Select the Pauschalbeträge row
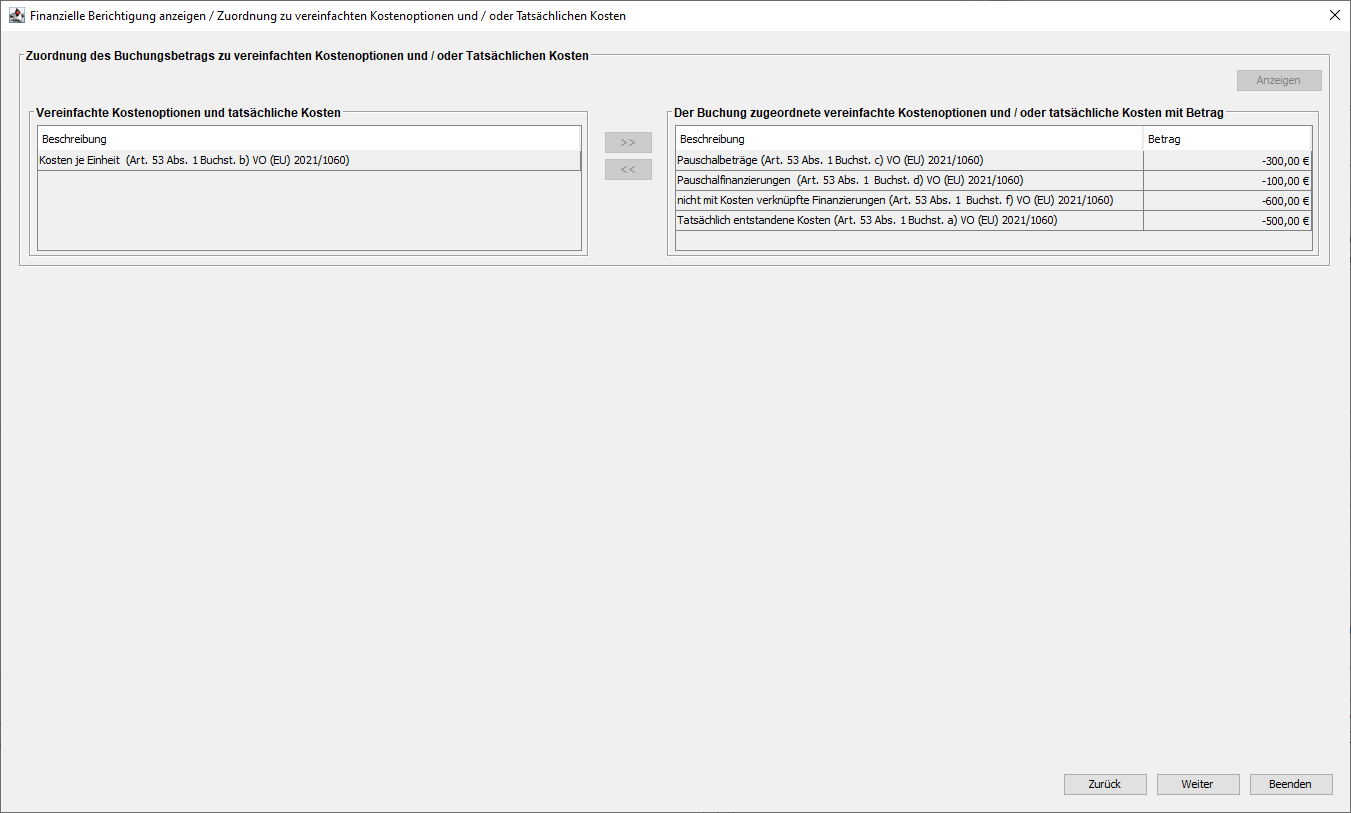The height and width of the screenshot is (813, 1351). (x=908, y=160)
